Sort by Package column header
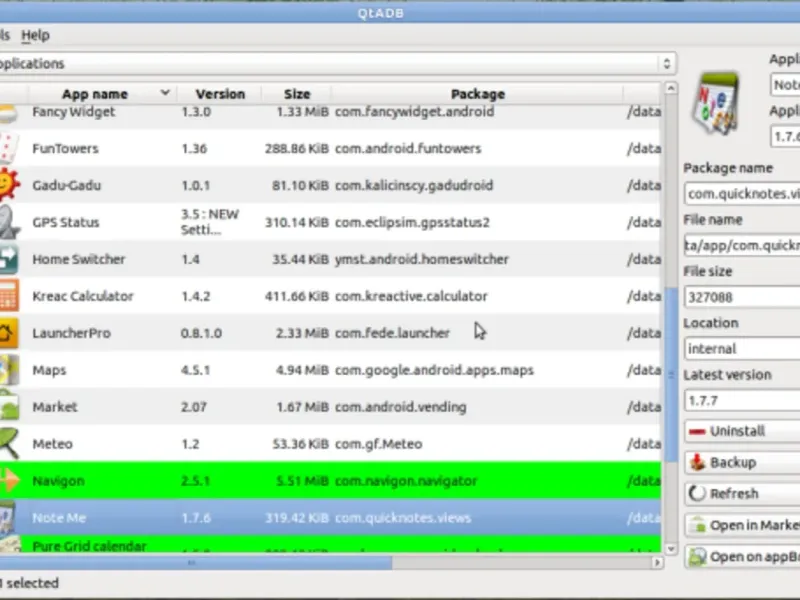The image size is (800, 600). pyautogui.click(x=478, y=94)
